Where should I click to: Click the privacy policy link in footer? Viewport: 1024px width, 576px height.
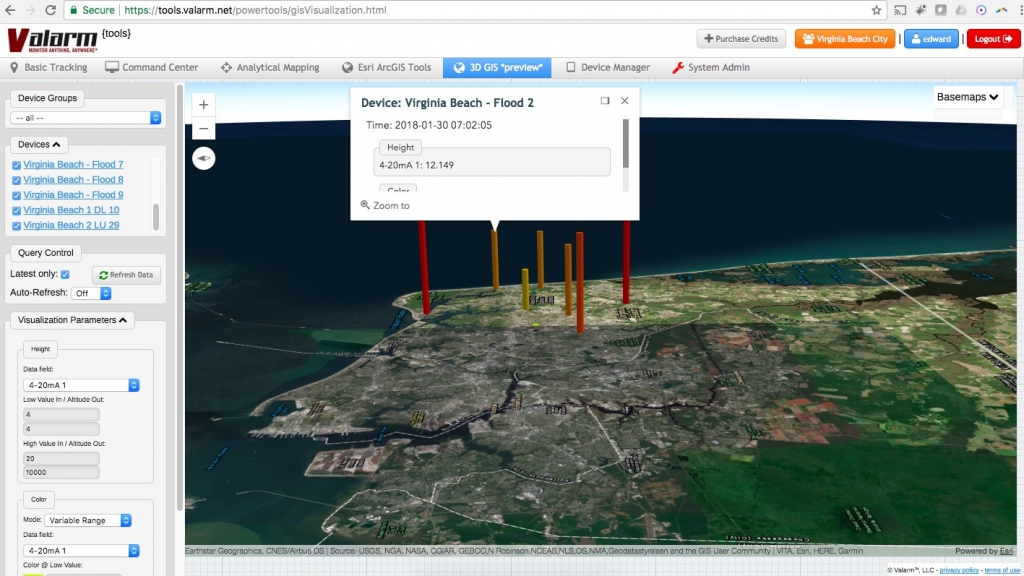click(959, 570)
